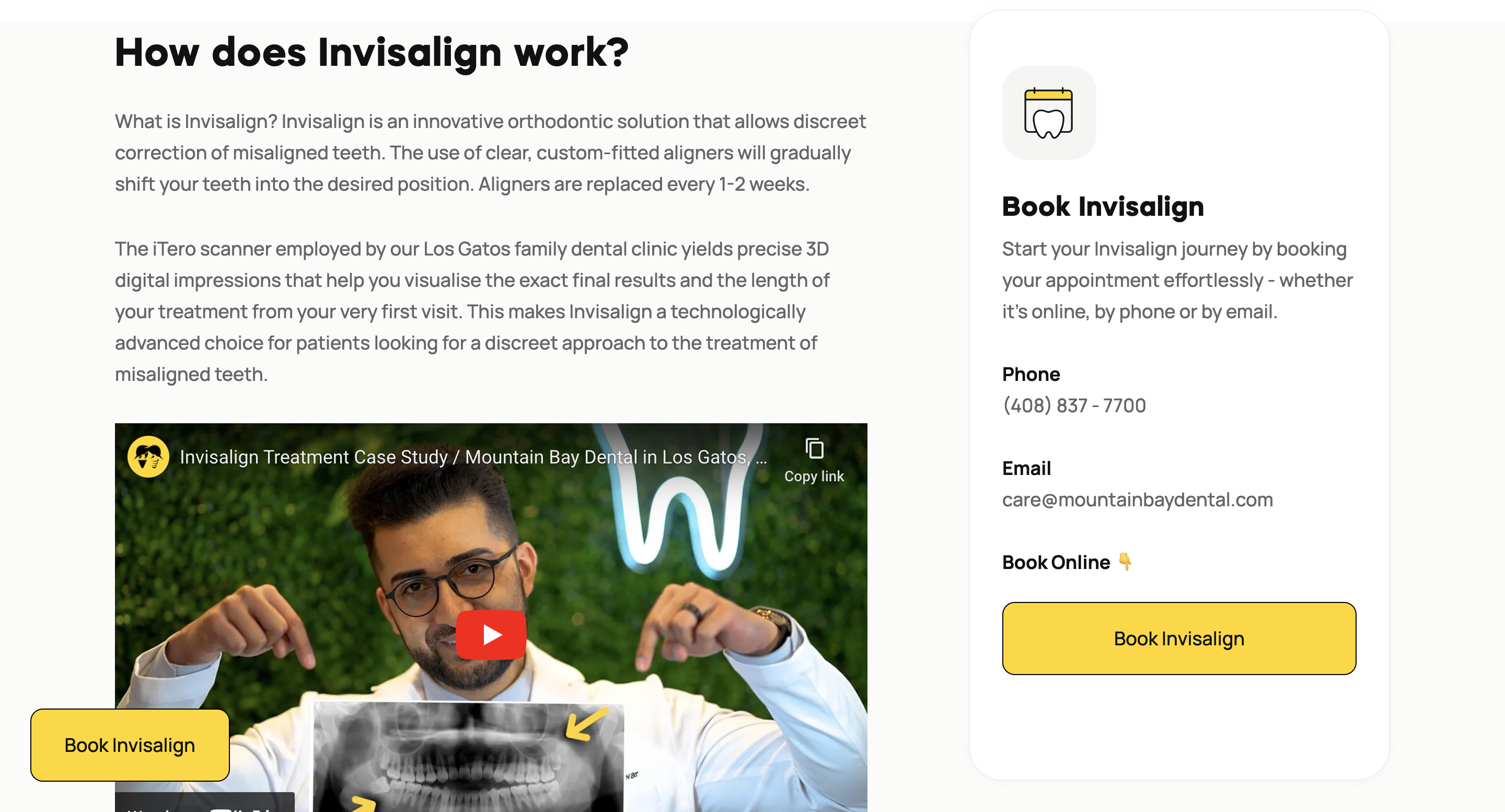Open the video title link
The image size is (1505, 812).
[473, 457]
